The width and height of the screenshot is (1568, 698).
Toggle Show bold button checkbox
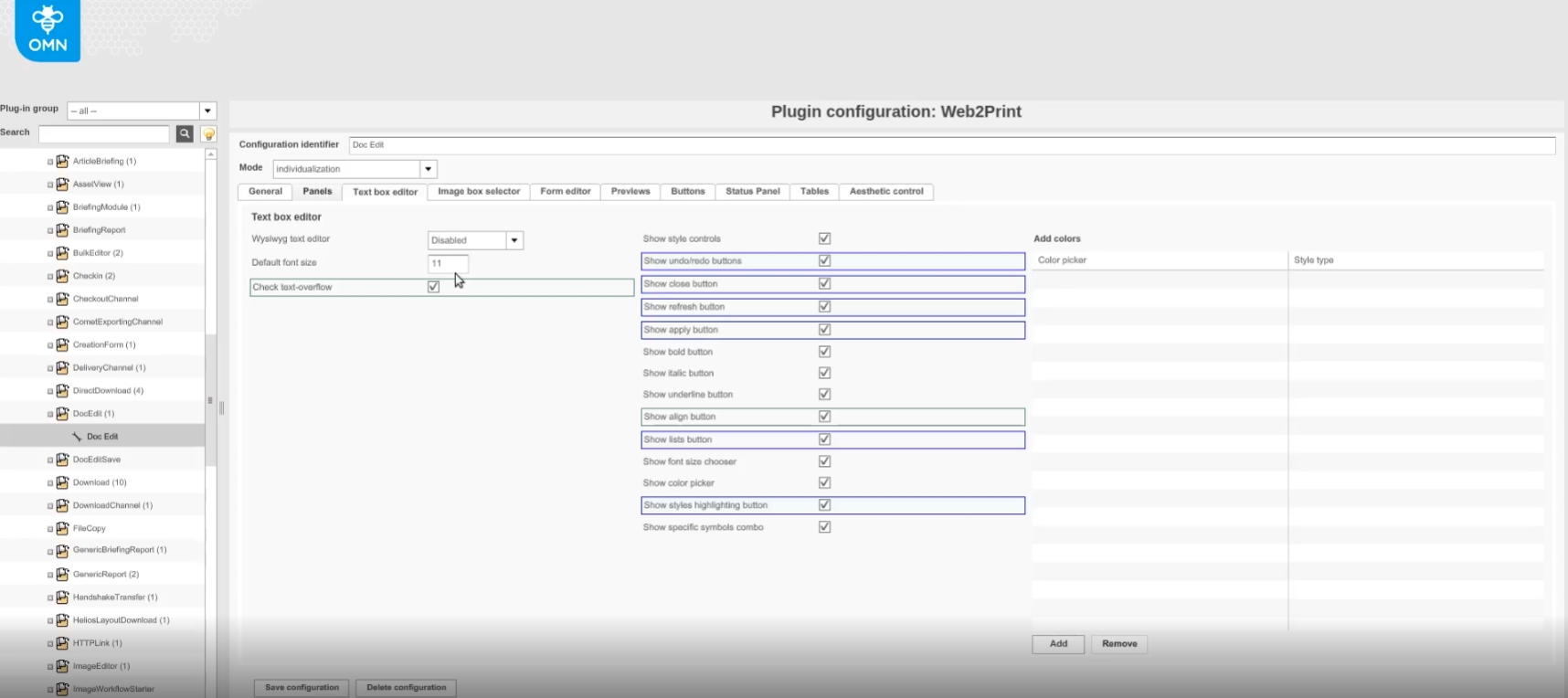(824, 352)
